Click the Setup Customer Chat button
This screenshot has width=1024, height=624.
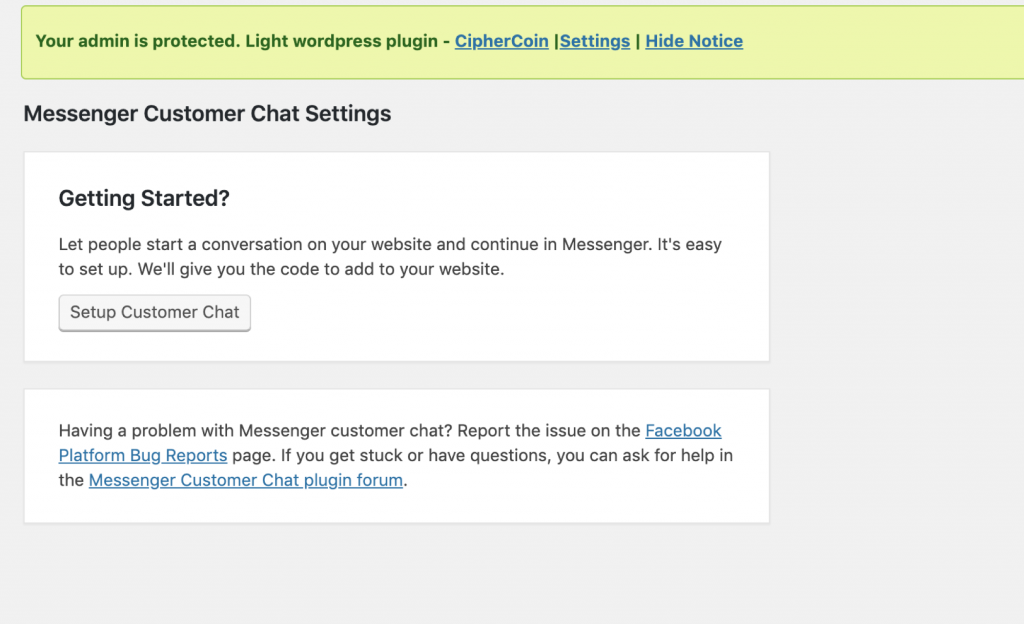155,313
